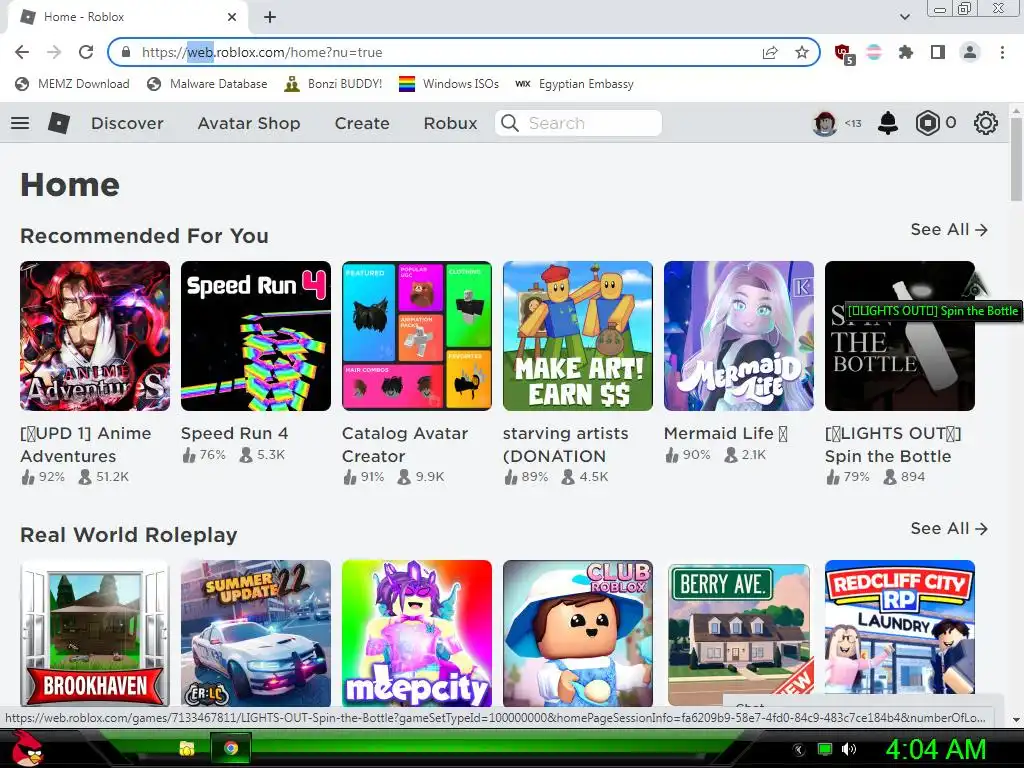Open Chrome's three-dot menu
The width and height of the screenshot is (1024, 768).
1002,52
